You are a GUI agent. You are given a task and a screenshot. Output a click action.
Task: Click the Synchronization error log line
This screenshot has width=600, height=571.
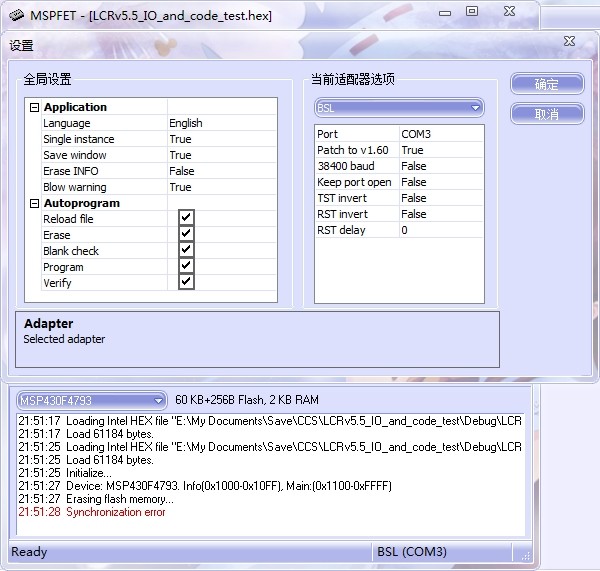(x=92, y=512)
